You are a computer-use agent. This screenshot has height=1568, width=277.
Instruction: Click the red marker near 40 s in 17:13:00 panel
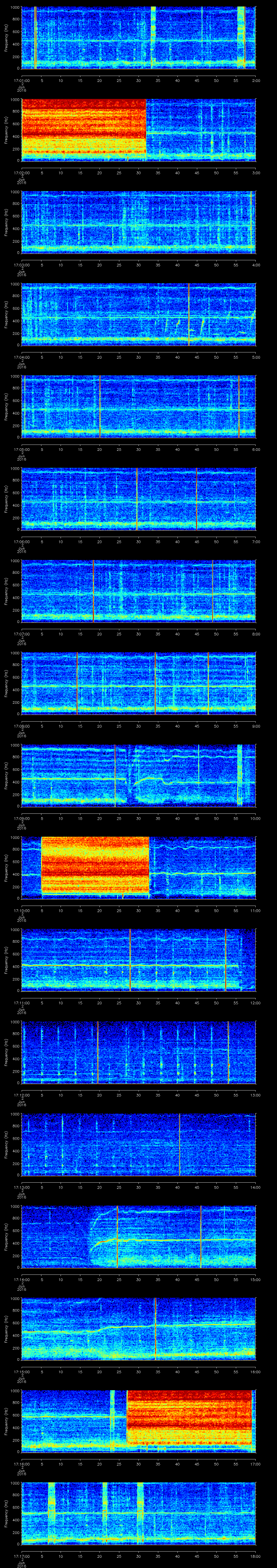click(x=180, y=1145)
